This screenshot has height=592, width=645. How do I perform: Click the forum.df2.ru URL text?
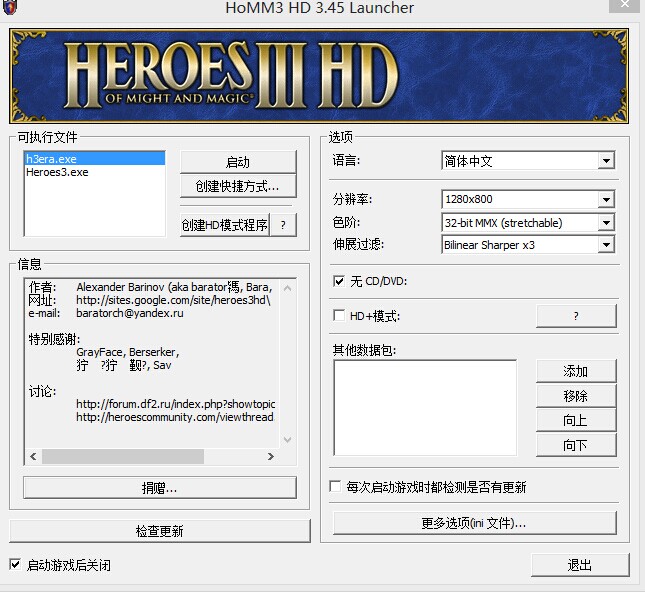tap(176, 404)
